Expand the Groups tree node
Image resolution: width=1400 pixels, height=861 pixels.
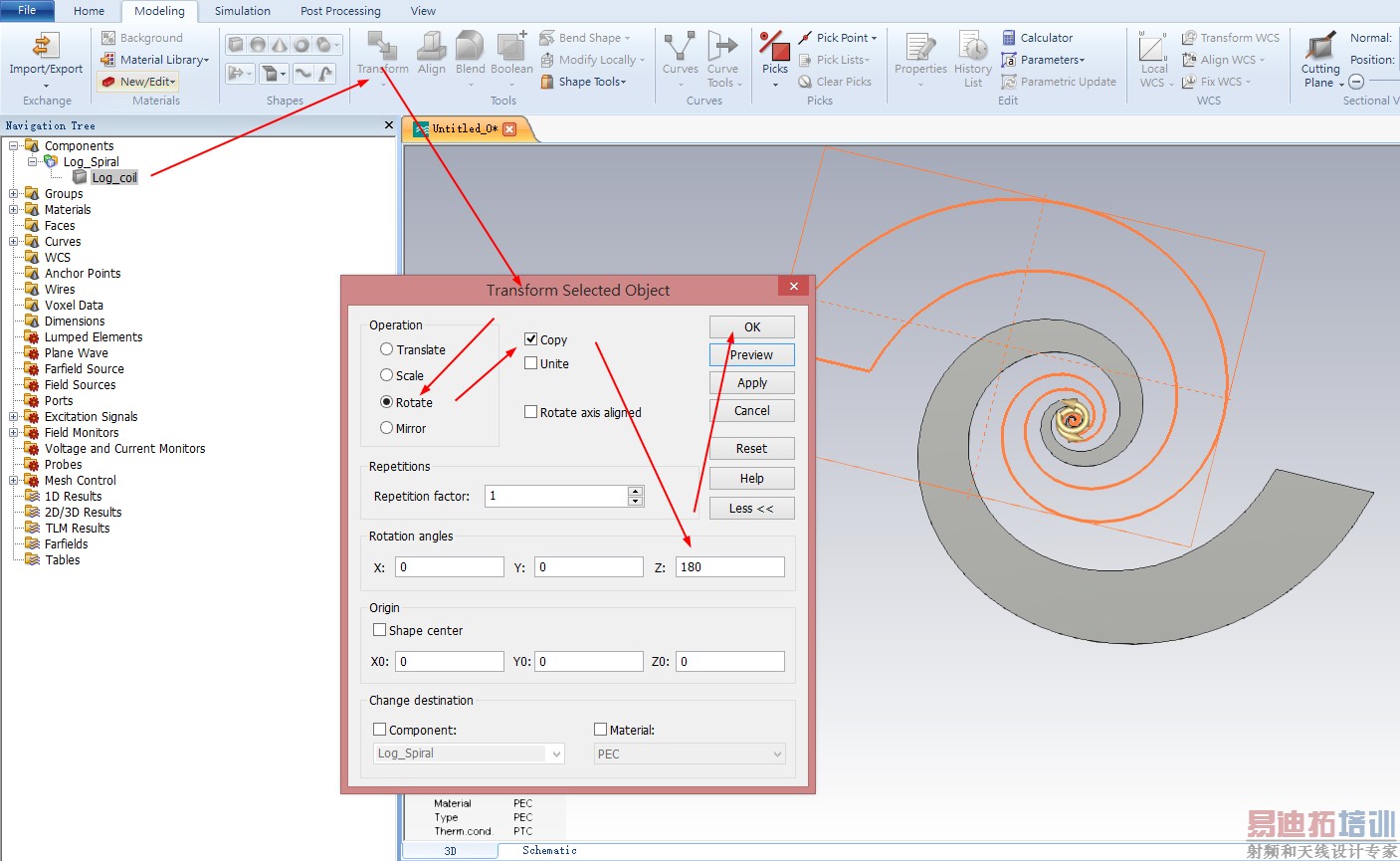[x=14, y=194]
